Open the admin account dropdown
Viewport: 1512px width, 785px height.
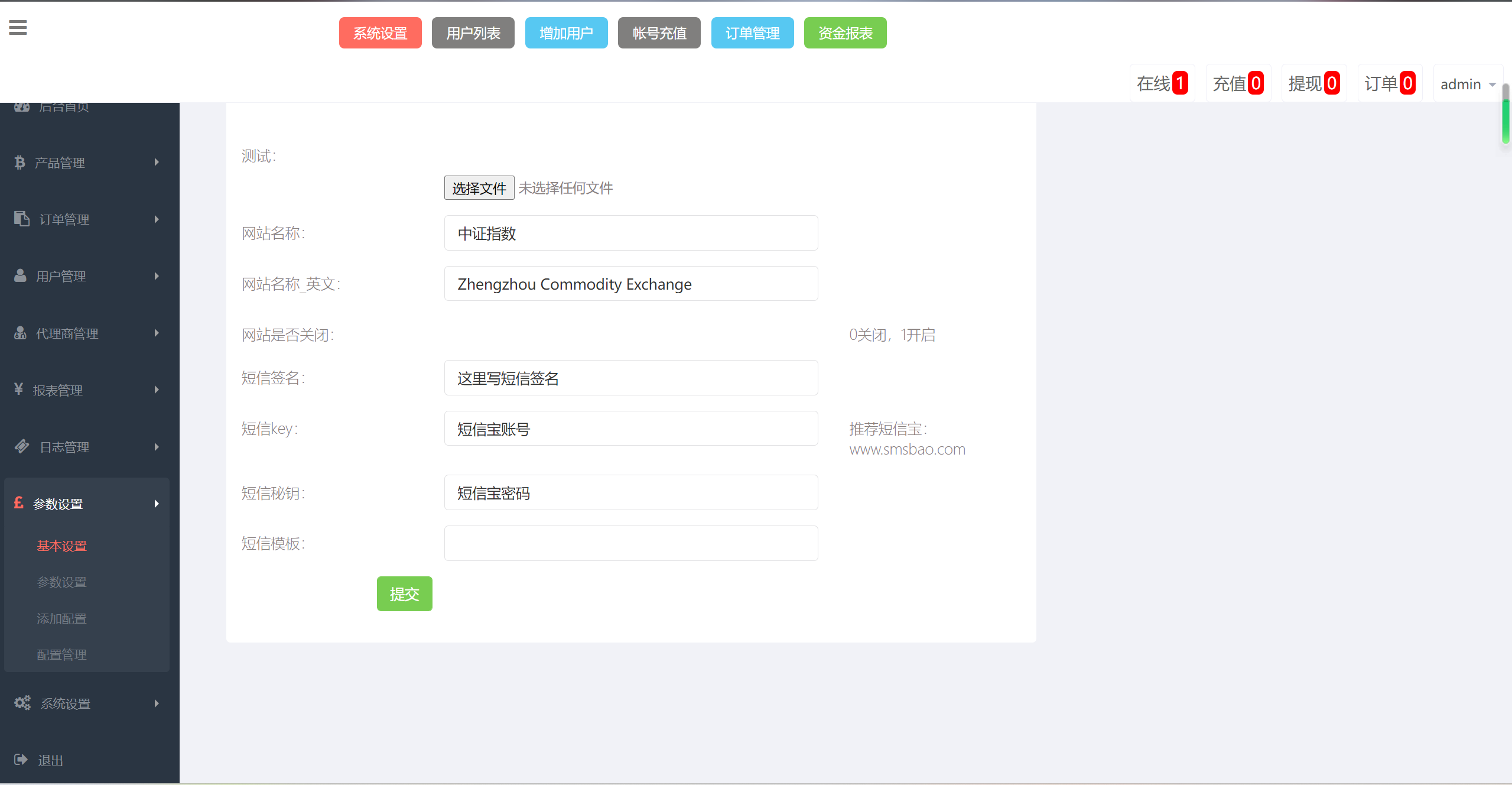coord(1468,84)
